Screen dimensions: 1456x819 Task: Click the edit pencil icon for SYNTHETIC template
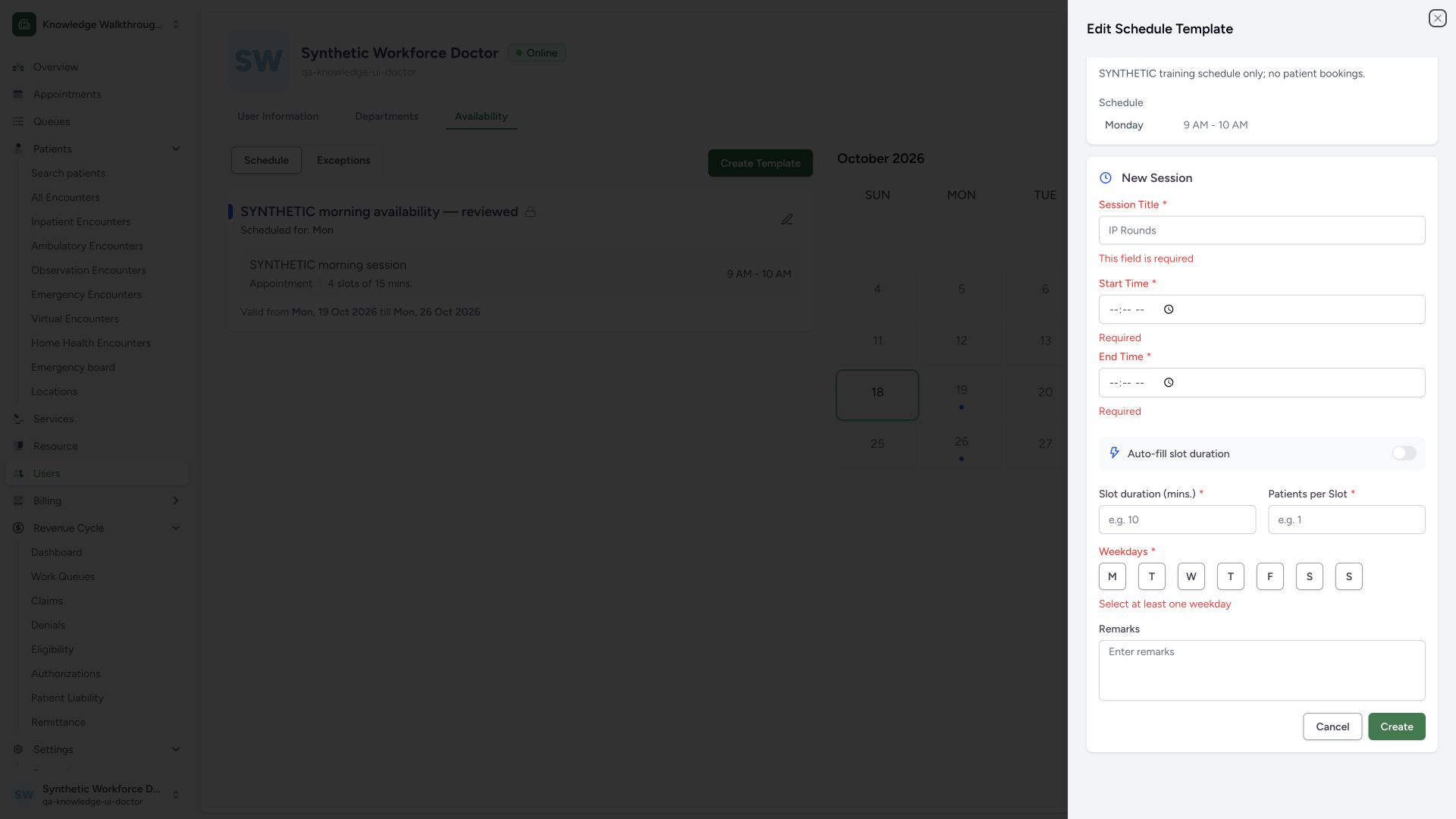(787, 219)
